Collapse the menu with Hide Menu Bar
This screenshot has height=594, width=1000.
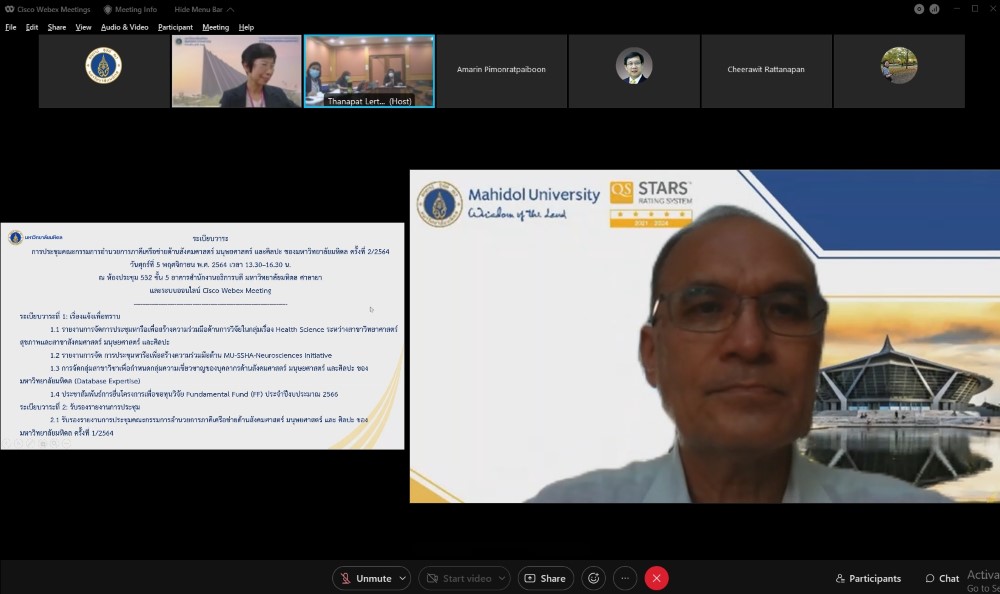click(202, 9)
